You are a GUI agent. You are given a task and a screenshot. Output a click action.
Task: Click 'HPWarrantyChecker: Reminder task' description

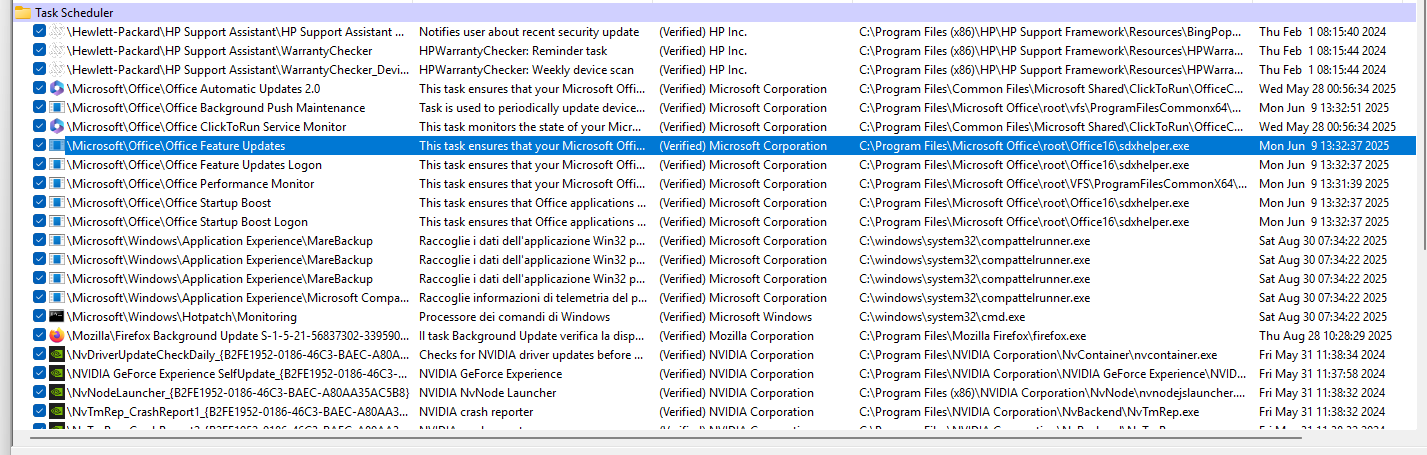[513, 51]
